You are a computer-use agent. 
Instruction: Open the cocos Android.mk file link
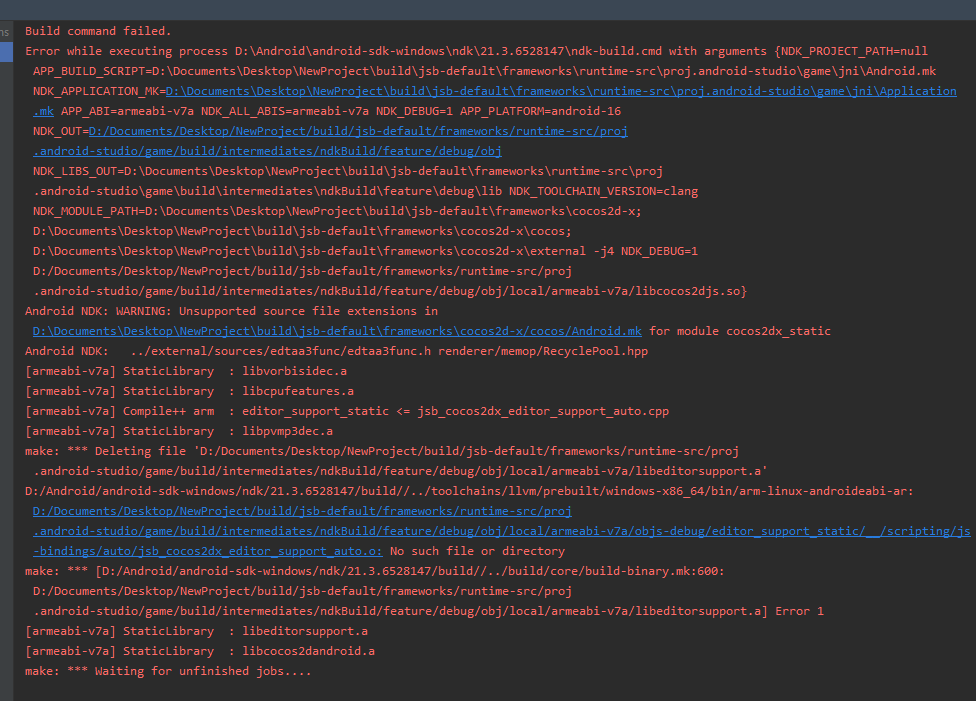click(x=336, y=331)
